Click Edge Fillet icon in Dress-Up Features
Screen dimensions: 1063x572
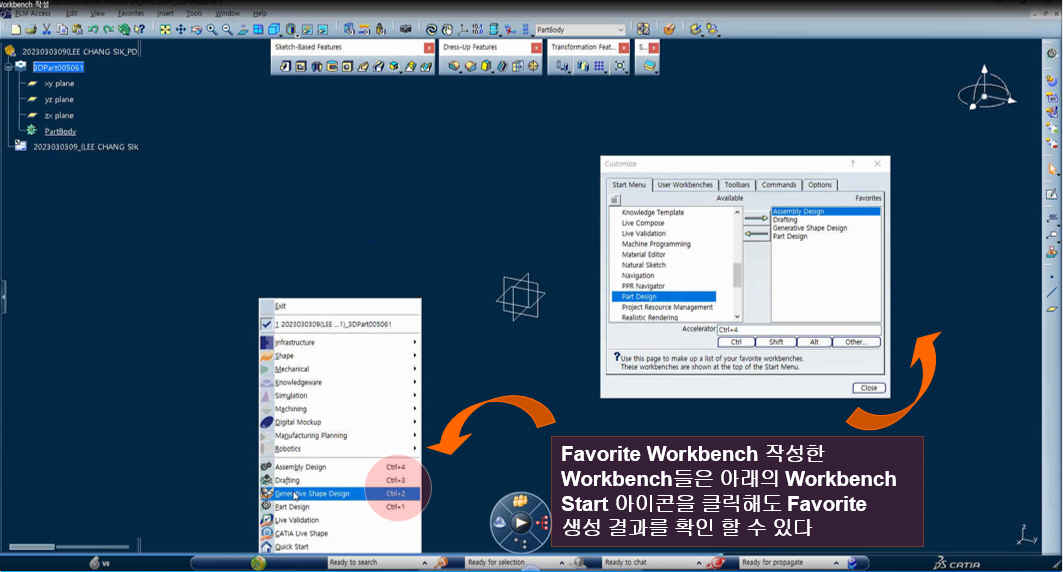pyautogui.click(x=454, y=66)
